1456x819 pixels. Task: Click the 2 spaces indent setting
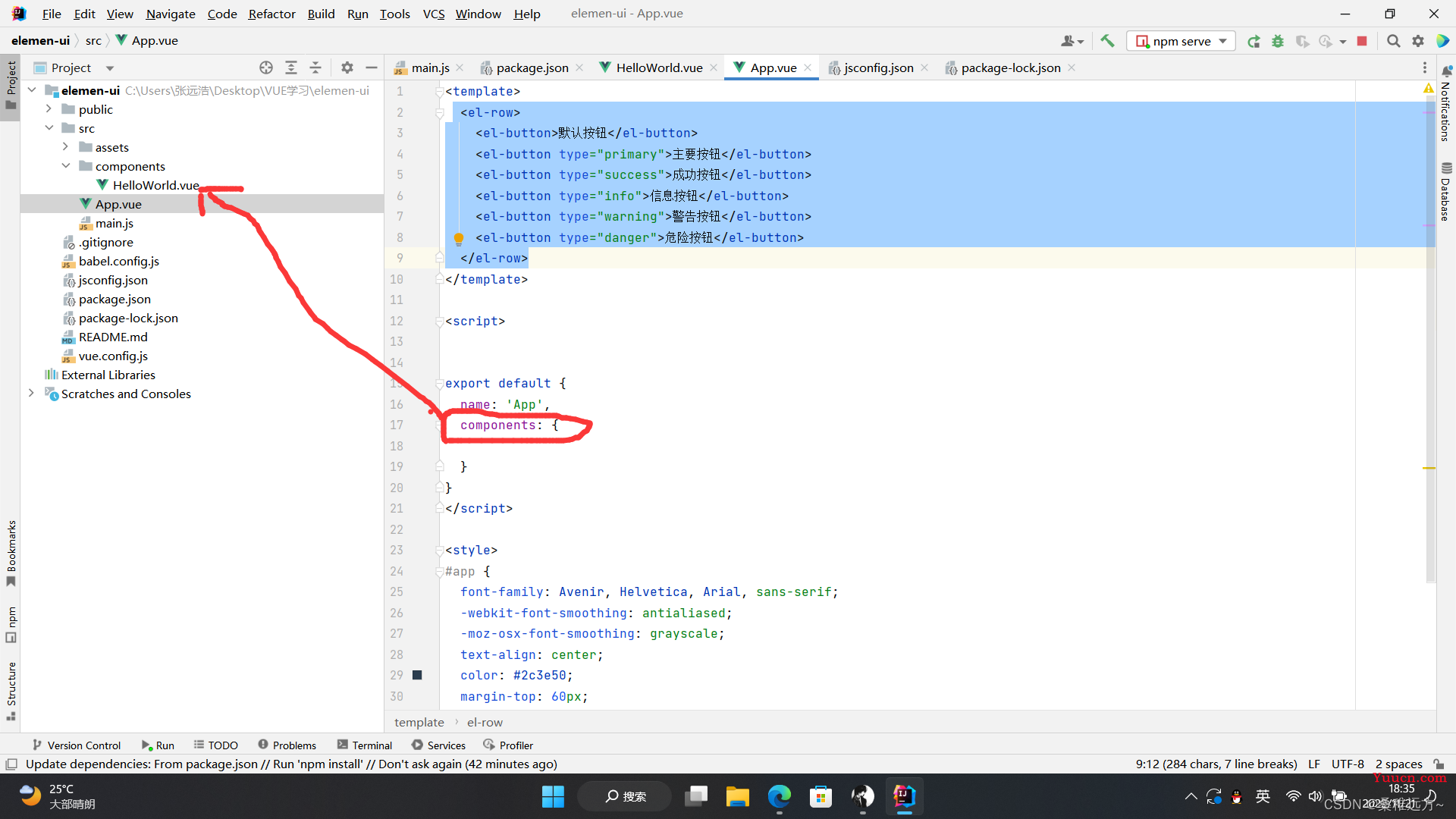1398,764
